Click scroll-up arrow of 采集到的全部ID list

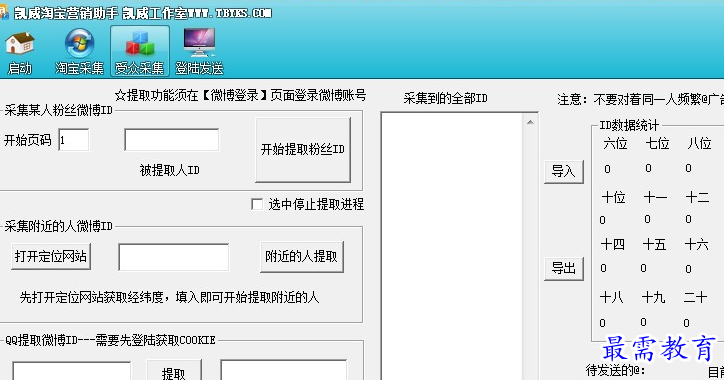[530, 122]
